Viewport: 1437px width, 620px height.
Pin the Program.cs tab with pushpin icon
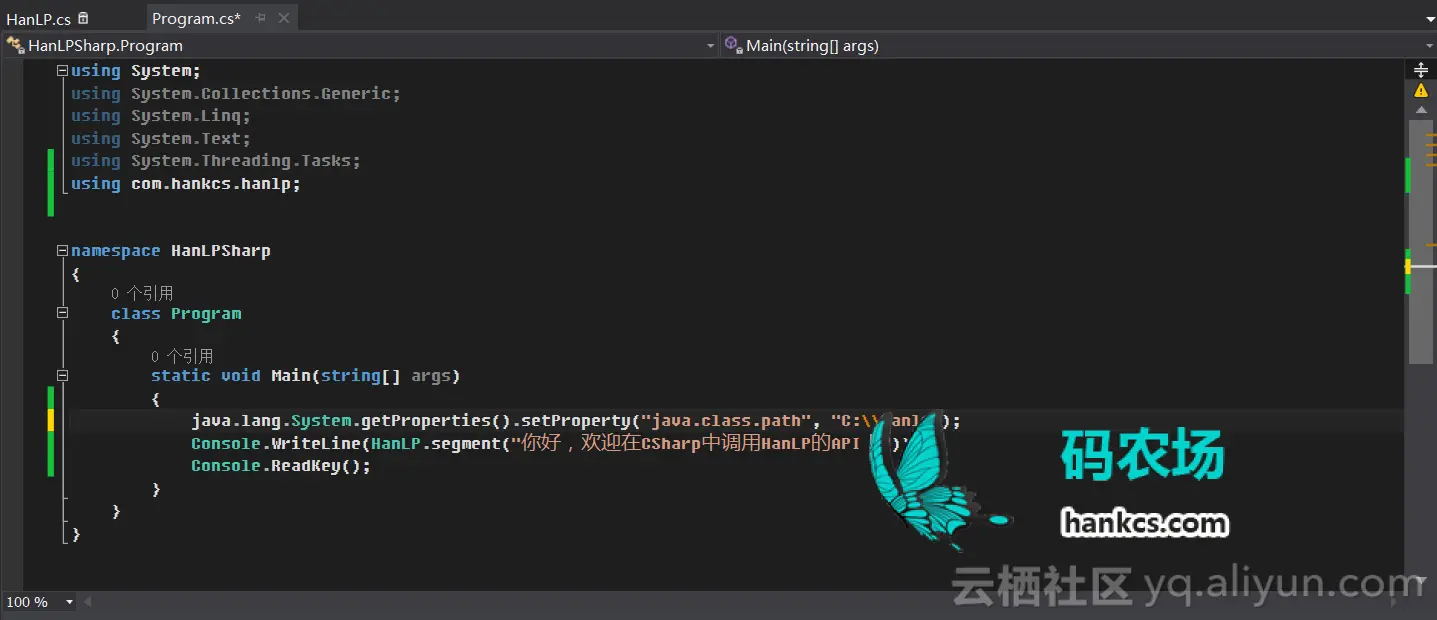[261, 18]
